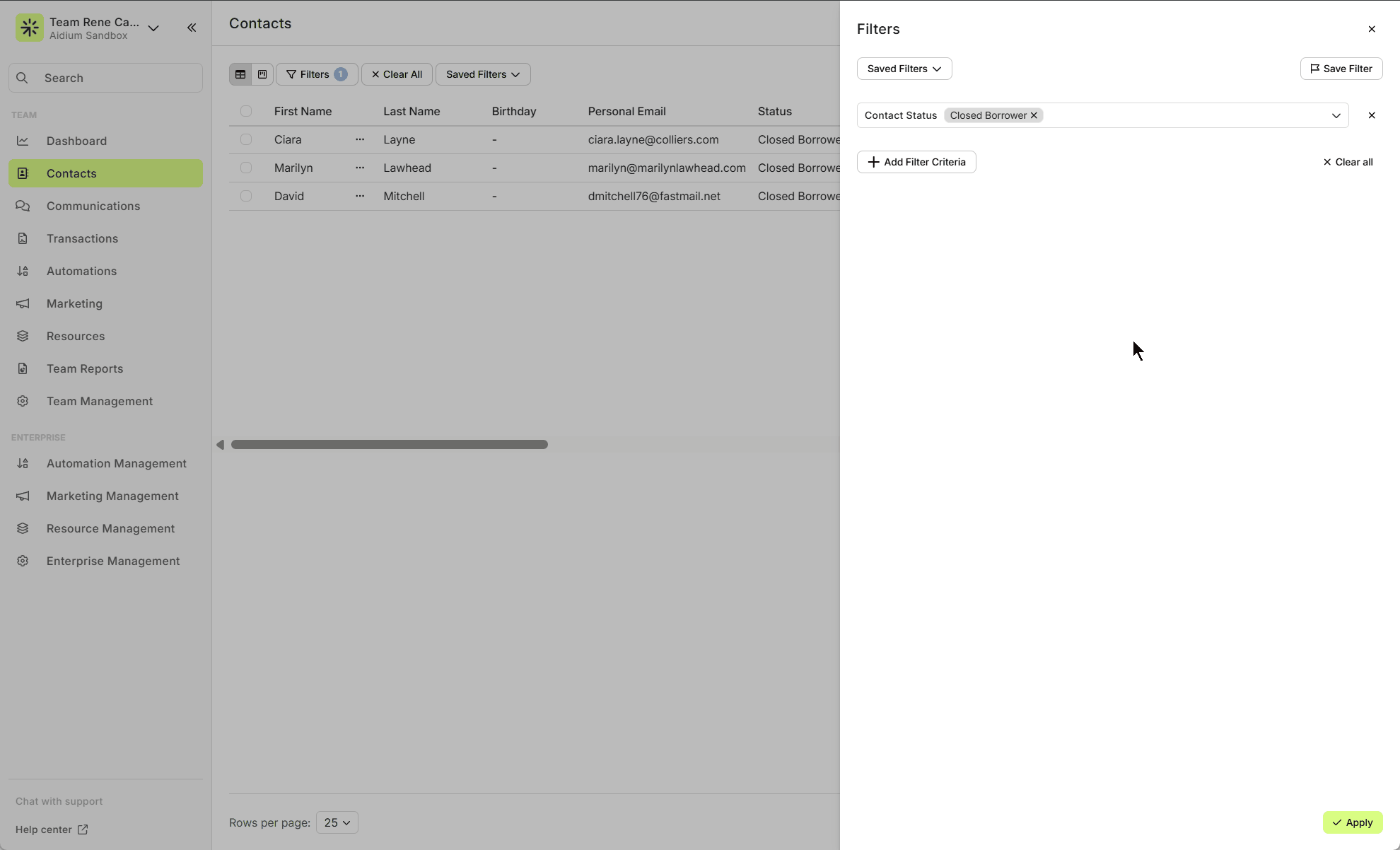
Task: Click the Apply filters button
Action: click(1352, 822)
